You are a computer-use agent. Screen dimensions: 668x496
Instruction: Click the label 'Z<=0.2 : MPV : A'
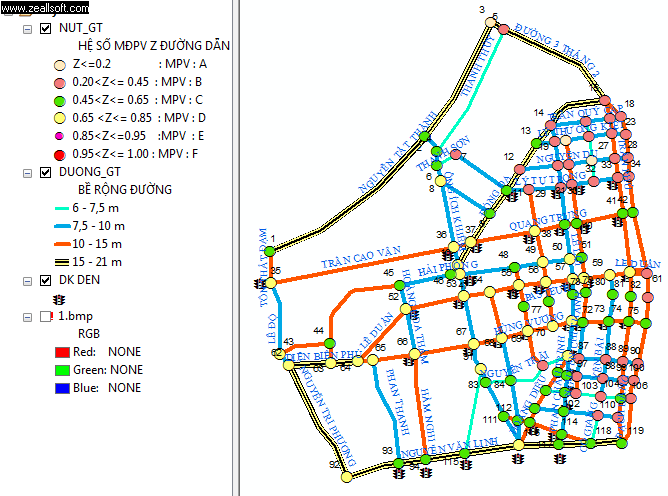pyautogui.click(x=139, y=64)
